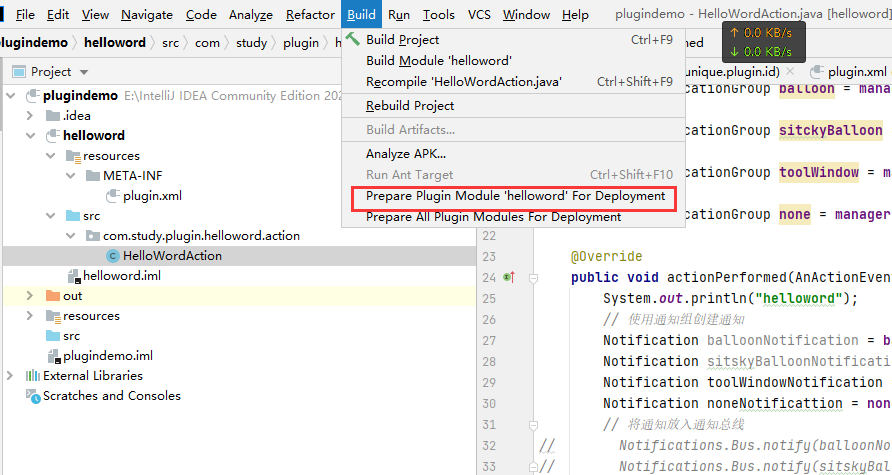Expand the .idea folder
This screenshot has width=892, height=475.
click(30, 115)
